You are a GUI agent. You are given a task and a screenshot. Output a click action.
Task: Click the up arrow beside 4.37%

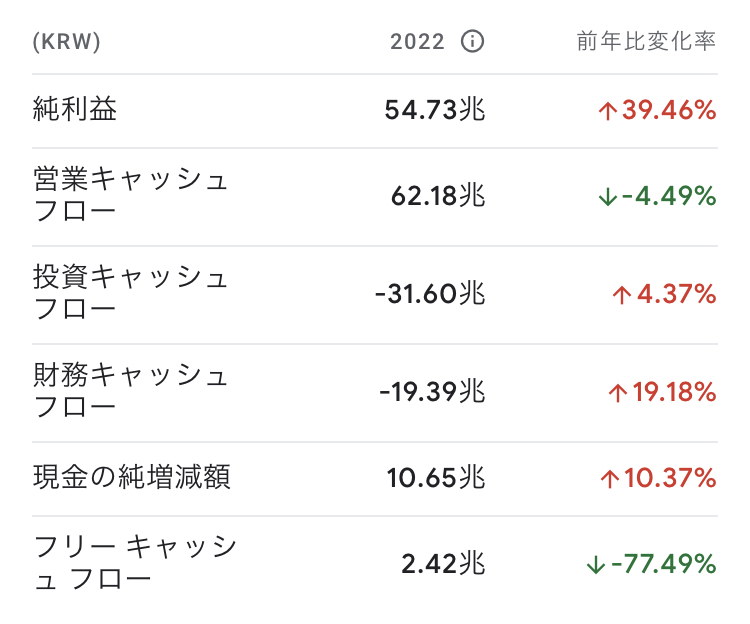click(623, 295)
